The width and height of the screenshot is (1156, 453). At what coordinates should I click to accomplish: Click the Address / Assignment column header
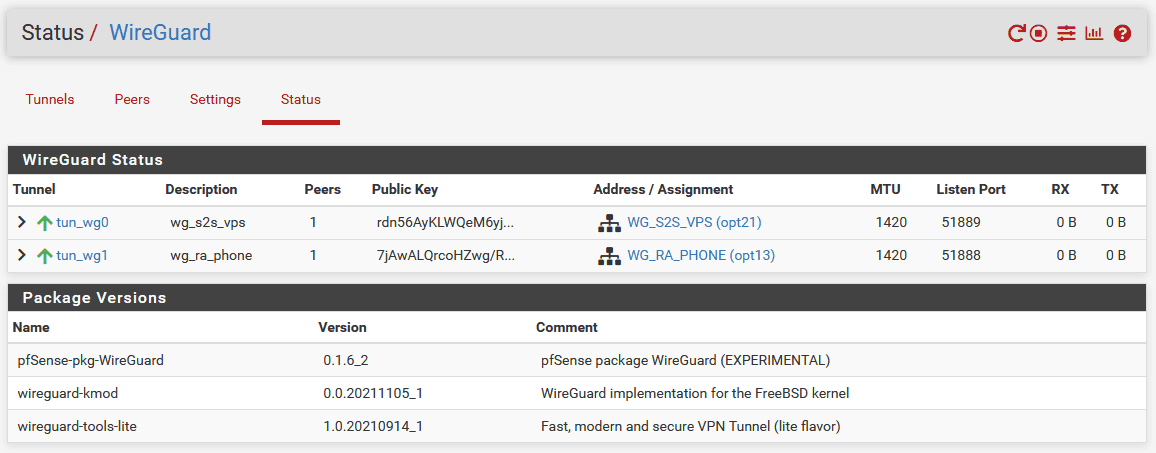(664, 190)
